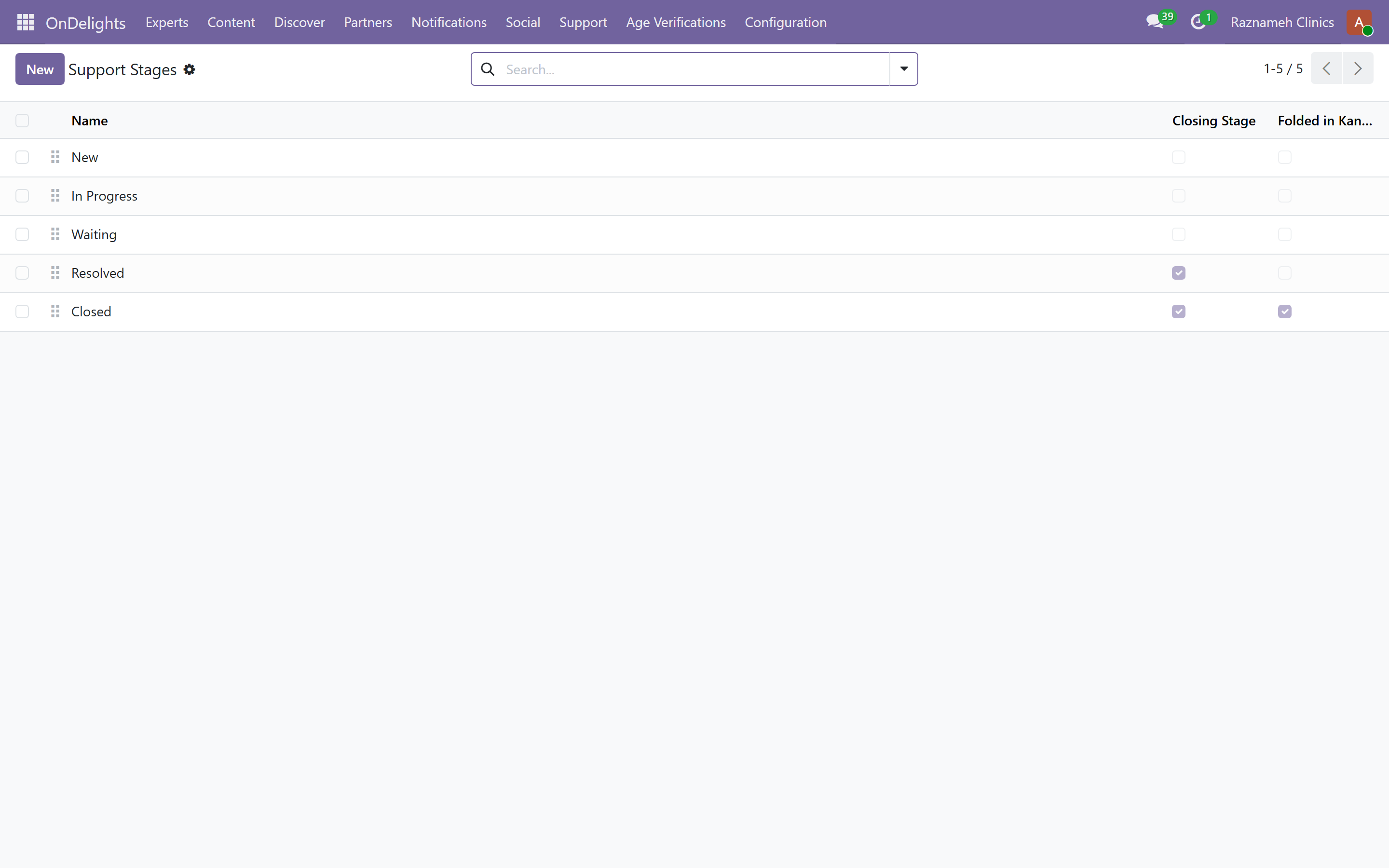This screenshot has width=1389, height=868.
Task: Select the New stage row checkbox
Action: [x=22, y=157]
